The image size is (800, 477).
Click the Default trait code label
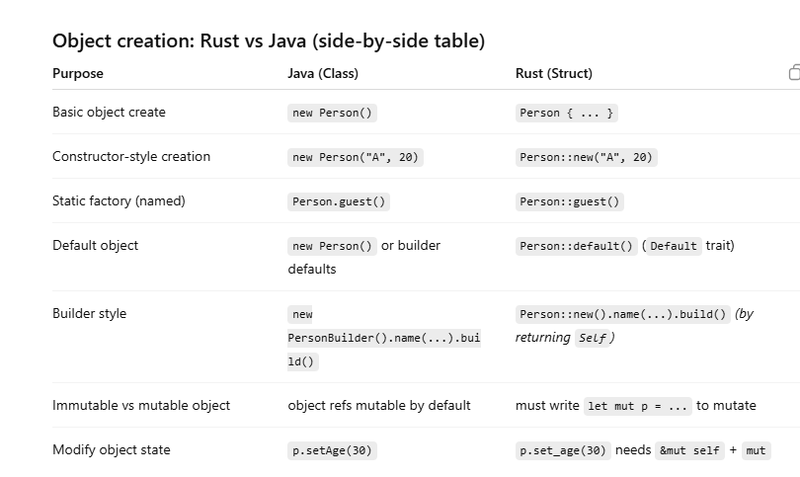click(x=674, y=246)
